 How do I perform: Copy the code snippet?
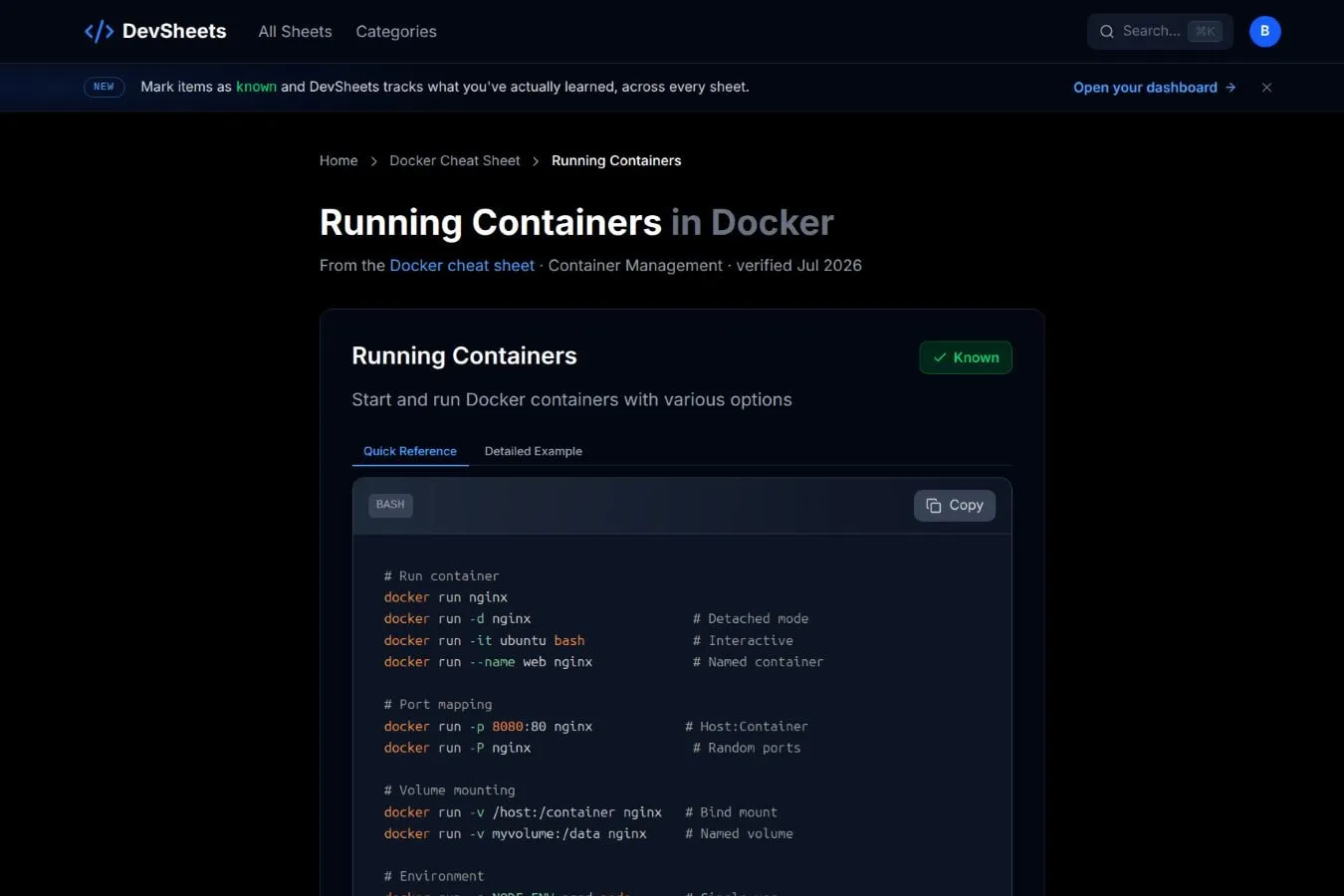point(955,506)
